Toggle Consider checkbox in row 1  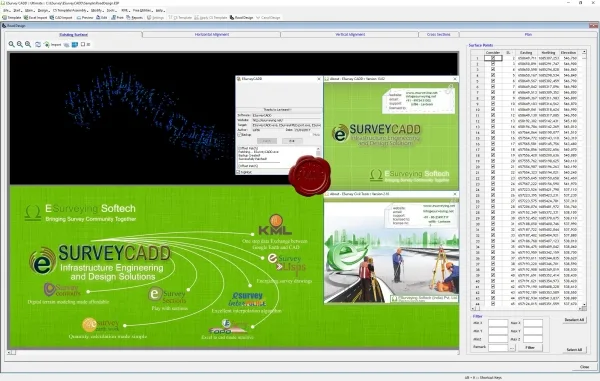click(x=493, y=58)
